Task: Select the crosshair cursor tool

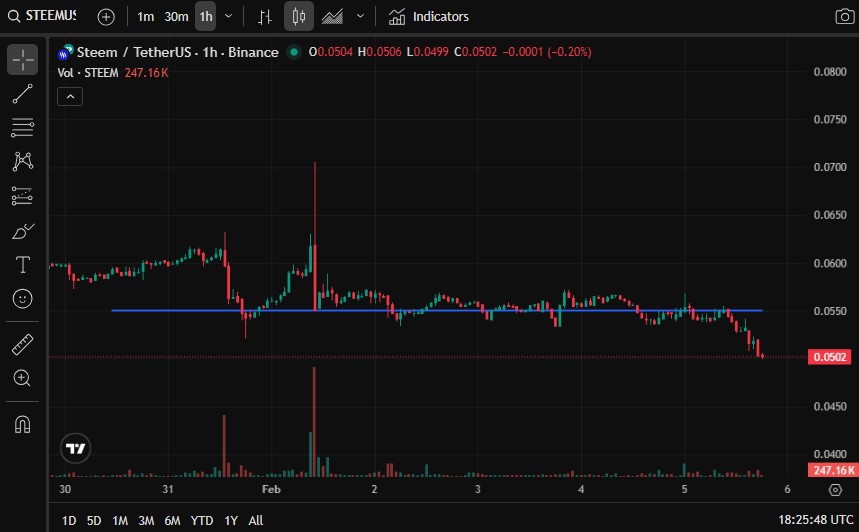Action: point(22,59)
